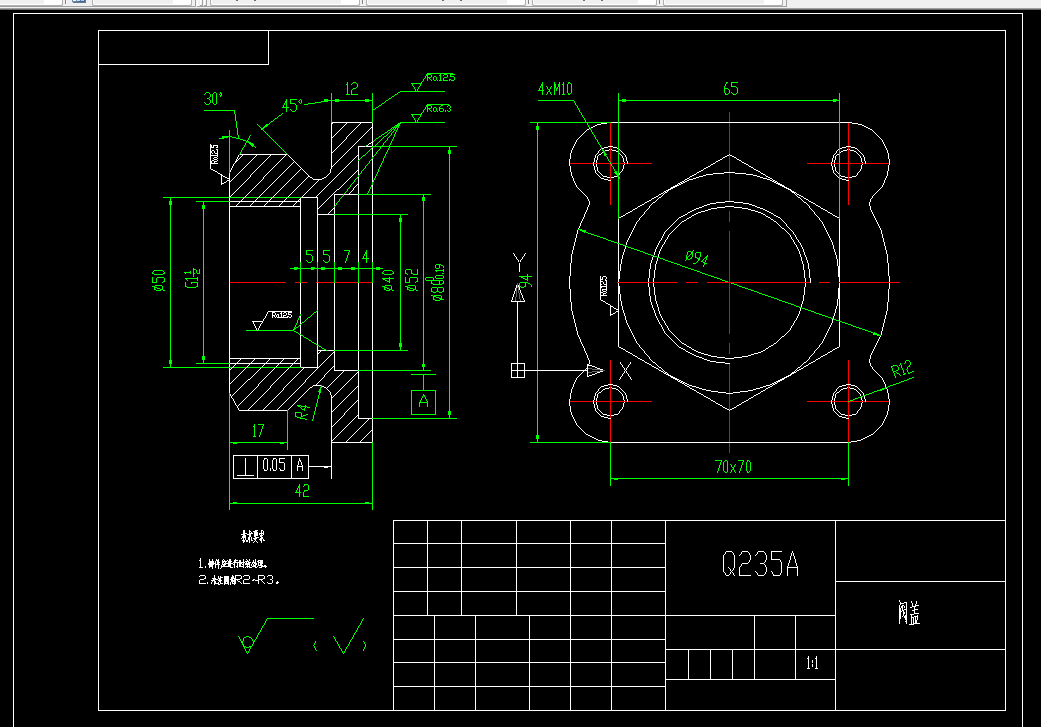The image size is (1041, 727).
Task: Select the 0.05 tolerance value
Action: coord(274,465)
